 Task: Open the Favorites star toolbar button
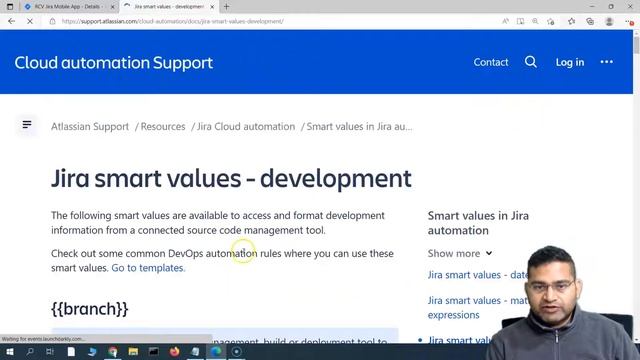pyautogui.click(x=571, y=21)
